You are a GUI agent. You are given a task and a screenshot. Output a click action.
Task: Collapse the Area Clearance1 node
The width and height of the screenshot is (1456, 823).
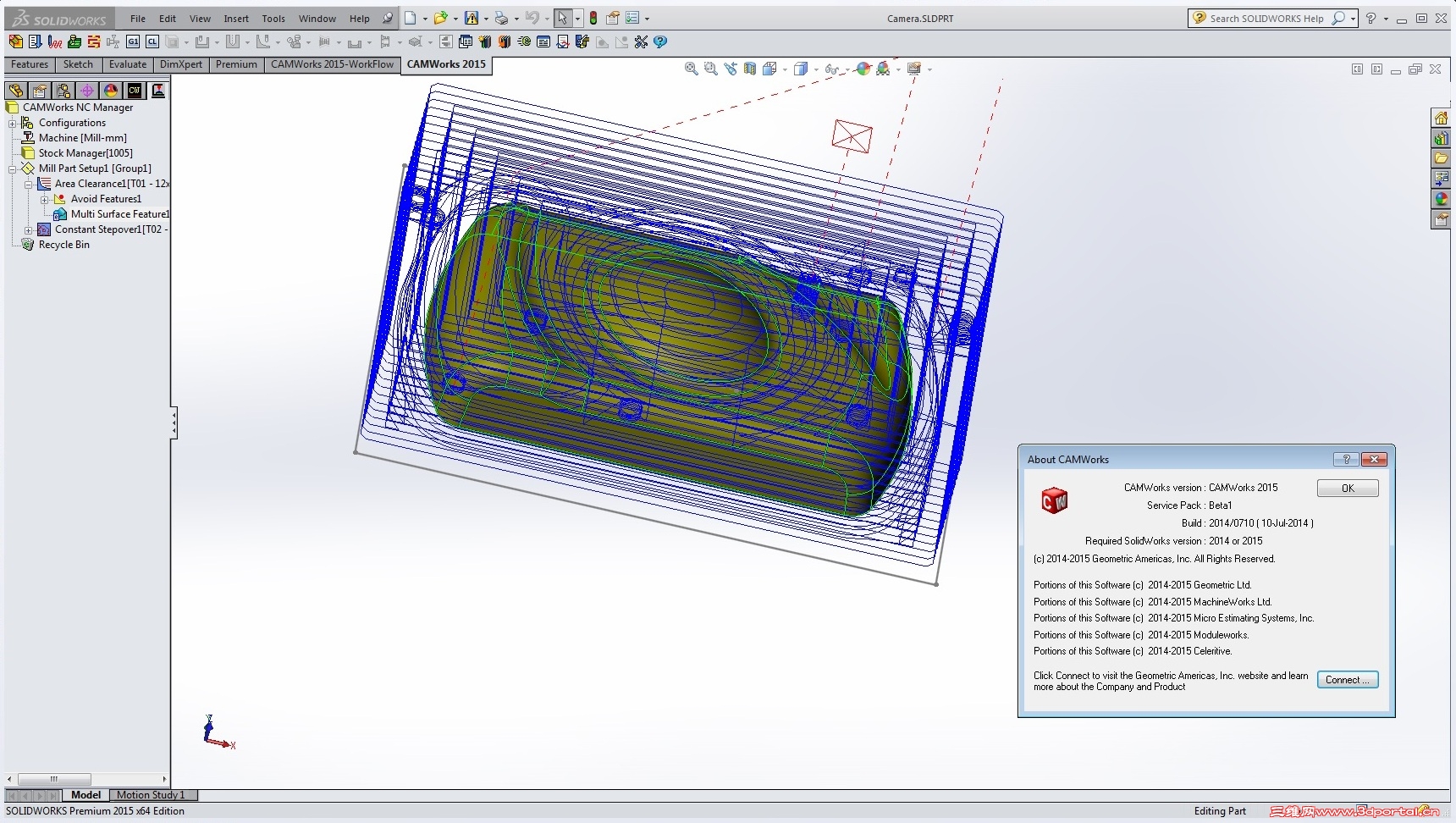(29, 184)
